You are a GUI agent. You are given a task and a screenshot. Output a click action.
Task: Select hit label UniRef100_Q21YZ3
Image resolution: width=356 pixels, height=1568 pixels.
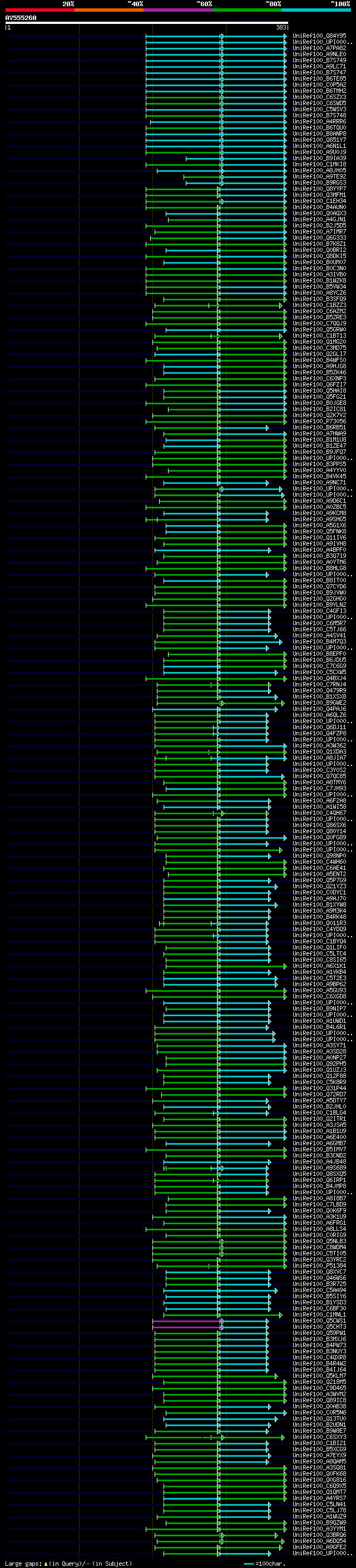point(319,886)
